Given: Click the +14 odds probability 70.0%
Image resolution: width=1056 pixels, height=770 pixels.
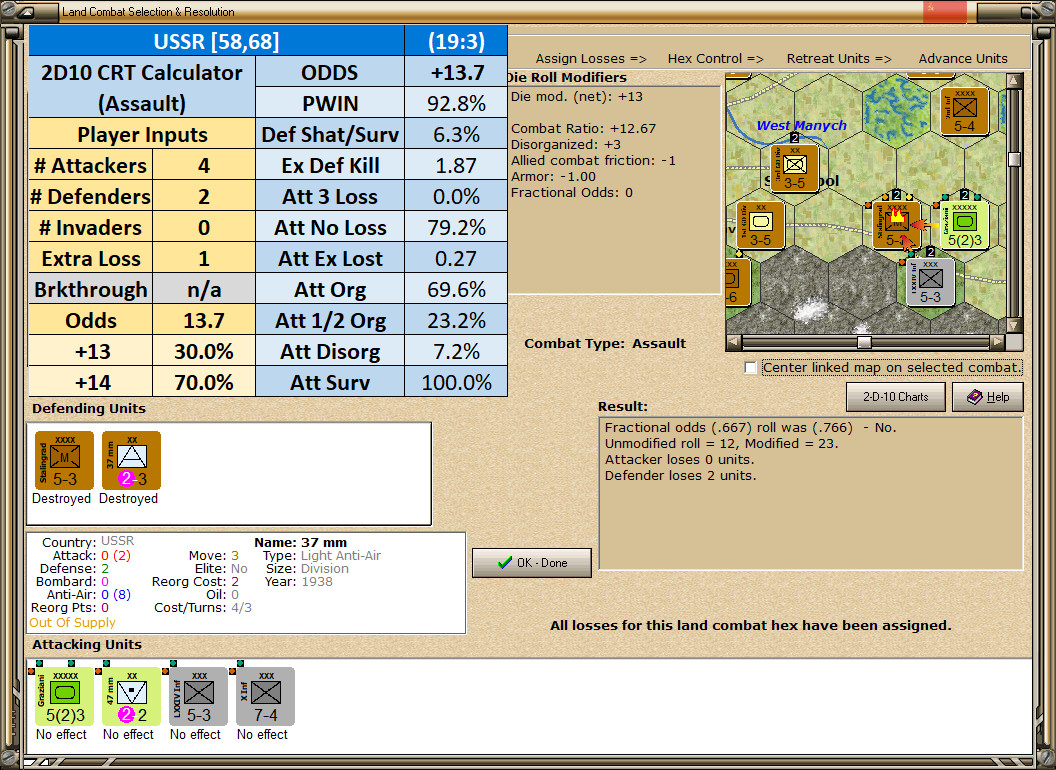Looking at the screenshot, I should coord(204,382).
